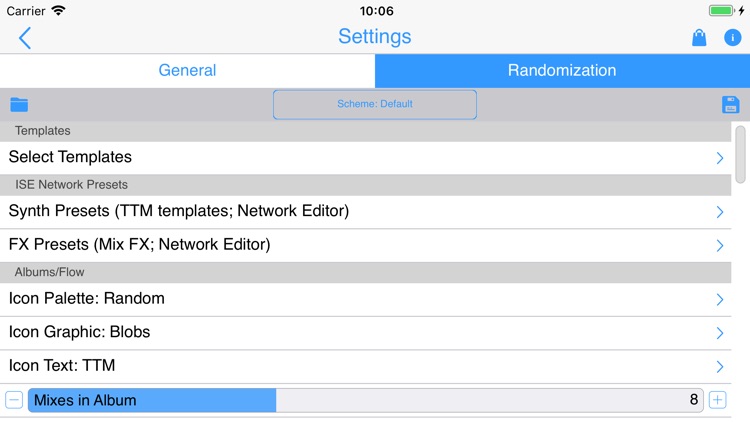
Task: Expand FX Presets chevron
Action: point(720,245)
